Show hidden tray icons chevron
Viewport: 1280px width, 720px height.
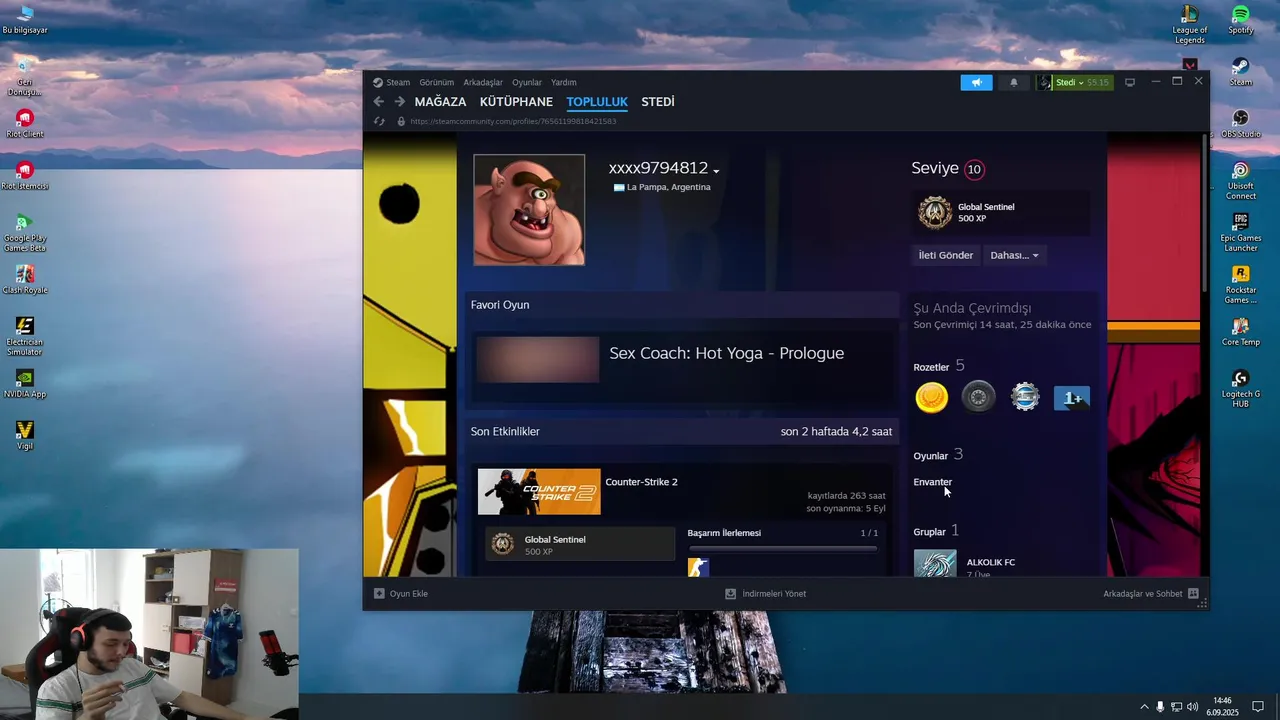pyautogui.click(x=1144, y=706)
